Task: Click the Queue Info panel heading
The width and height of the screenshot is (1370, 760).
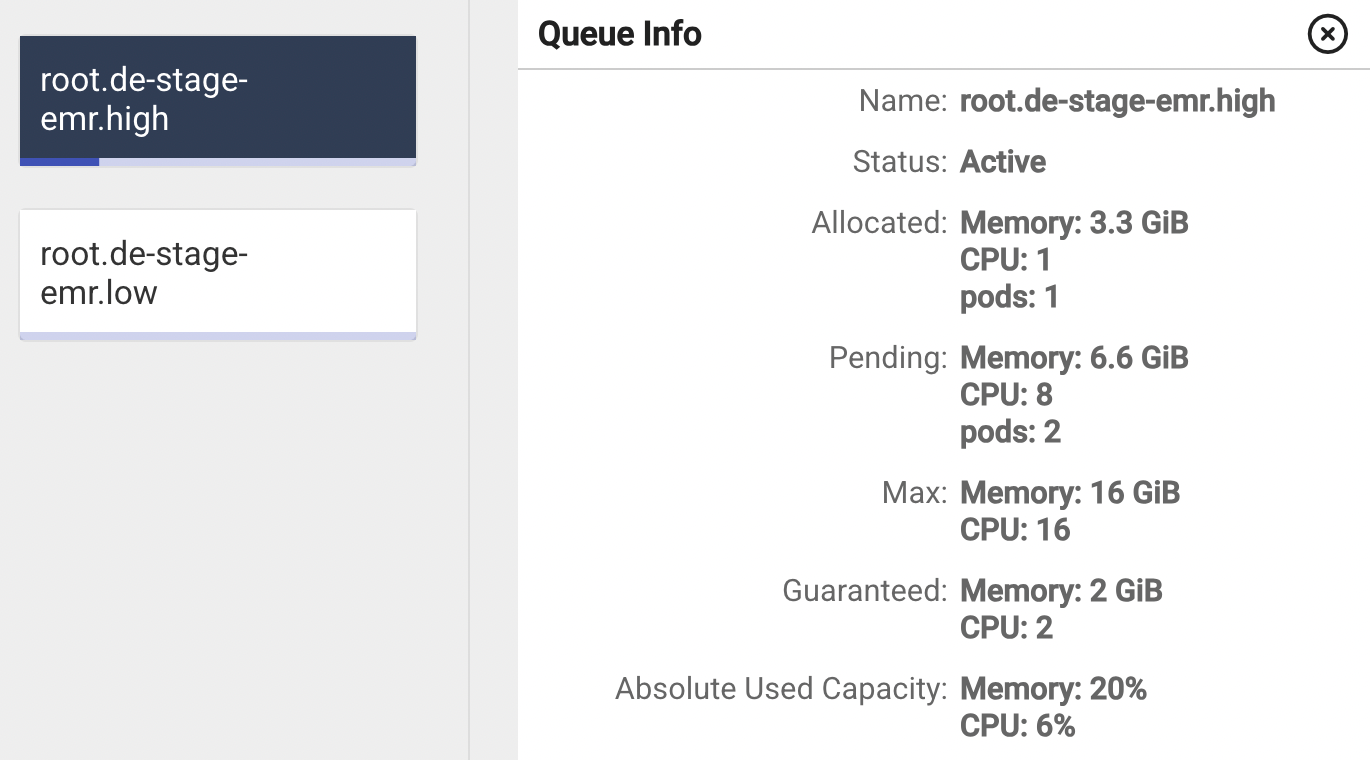Action: point(620,34)
